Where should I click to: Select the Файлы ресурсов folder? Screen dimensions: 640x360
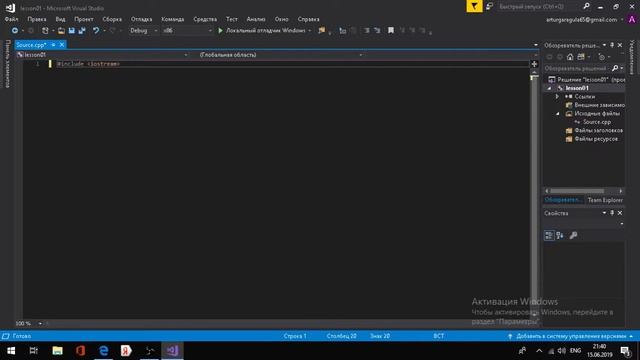596,139
